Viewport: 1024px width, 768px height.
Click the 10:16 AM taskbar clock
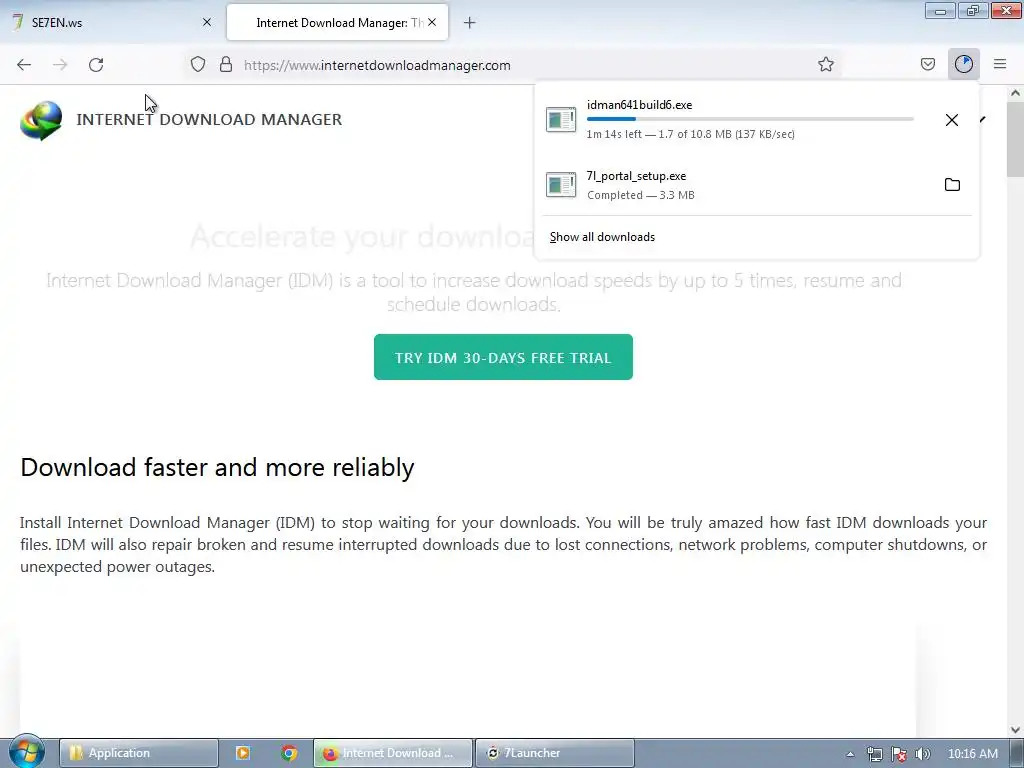coord(972,754)
